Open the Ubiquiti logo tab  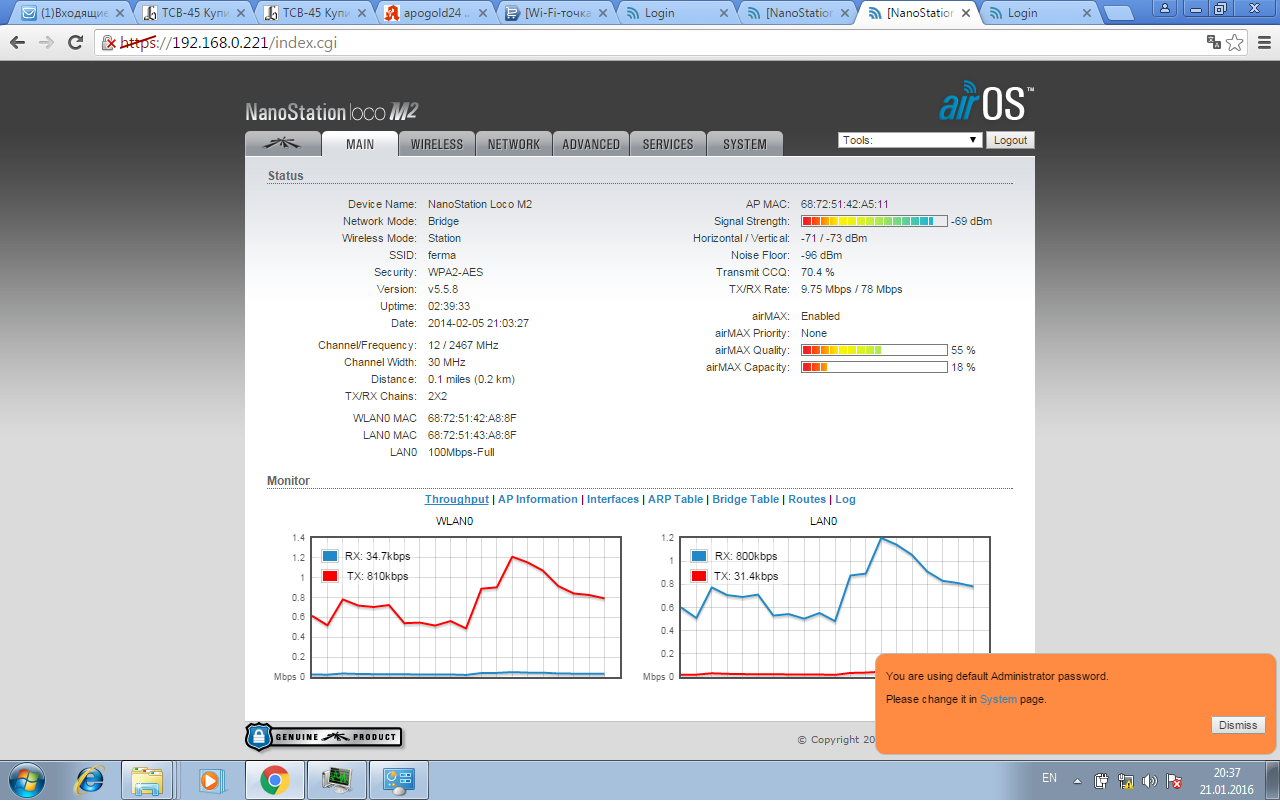(x=282, y=144)
